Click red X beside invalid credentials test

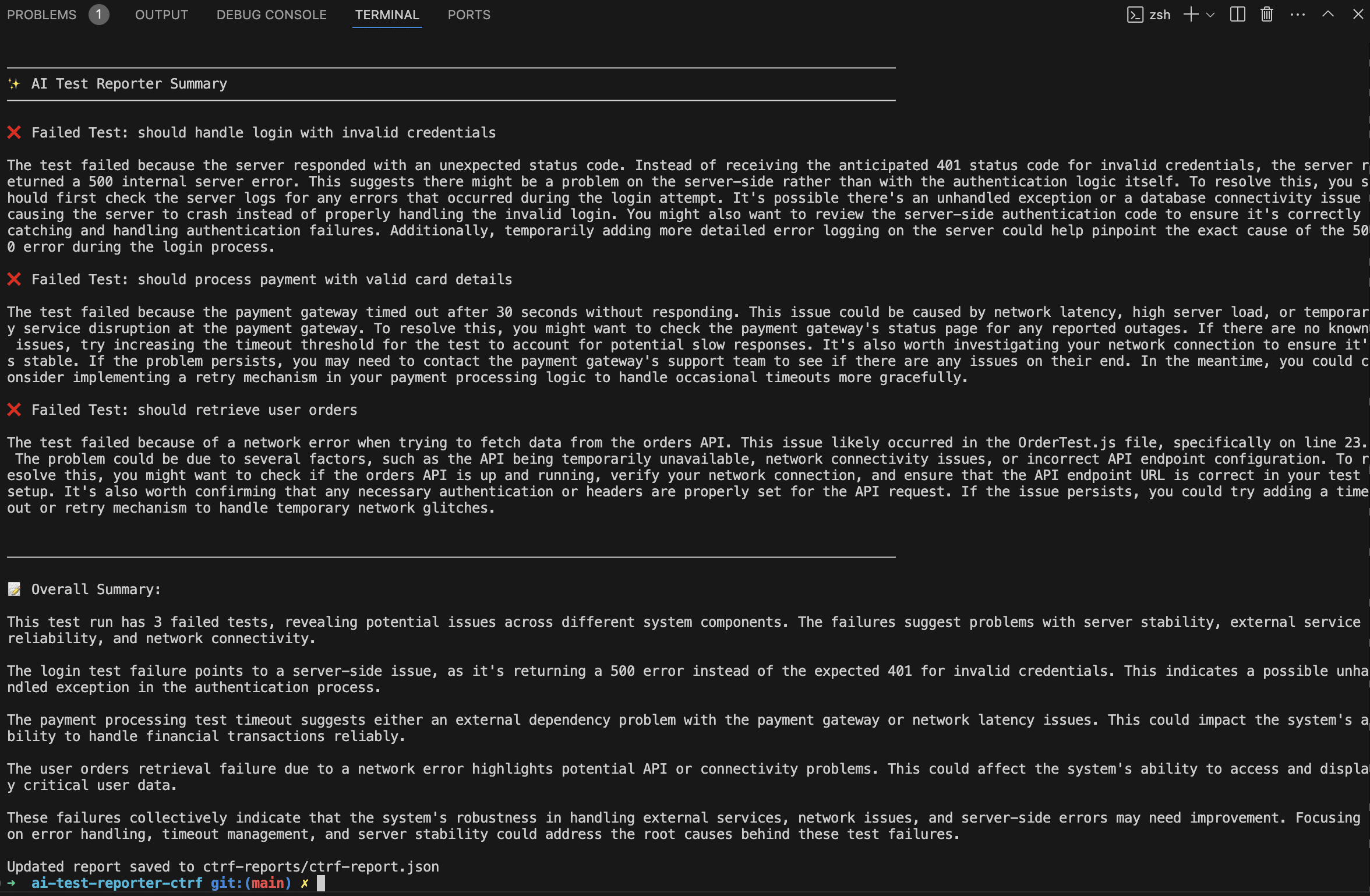pos(14,132)
